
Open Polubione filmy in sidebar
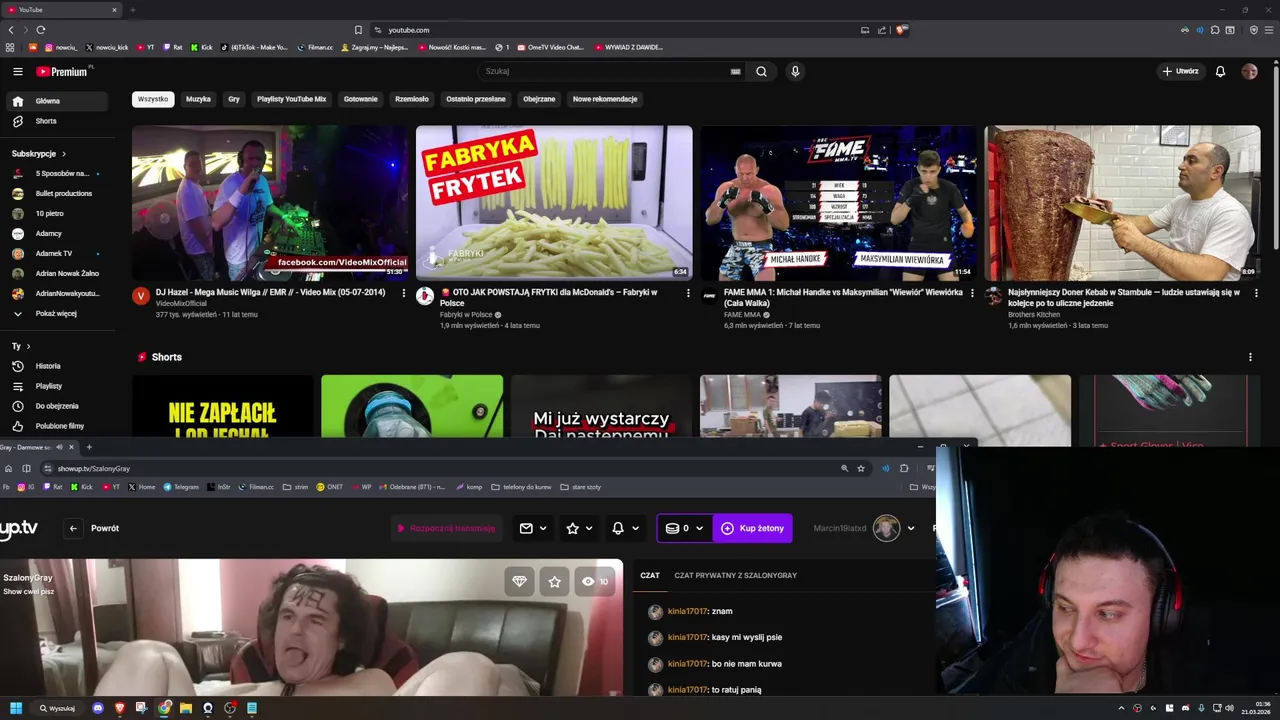[57, 426]
